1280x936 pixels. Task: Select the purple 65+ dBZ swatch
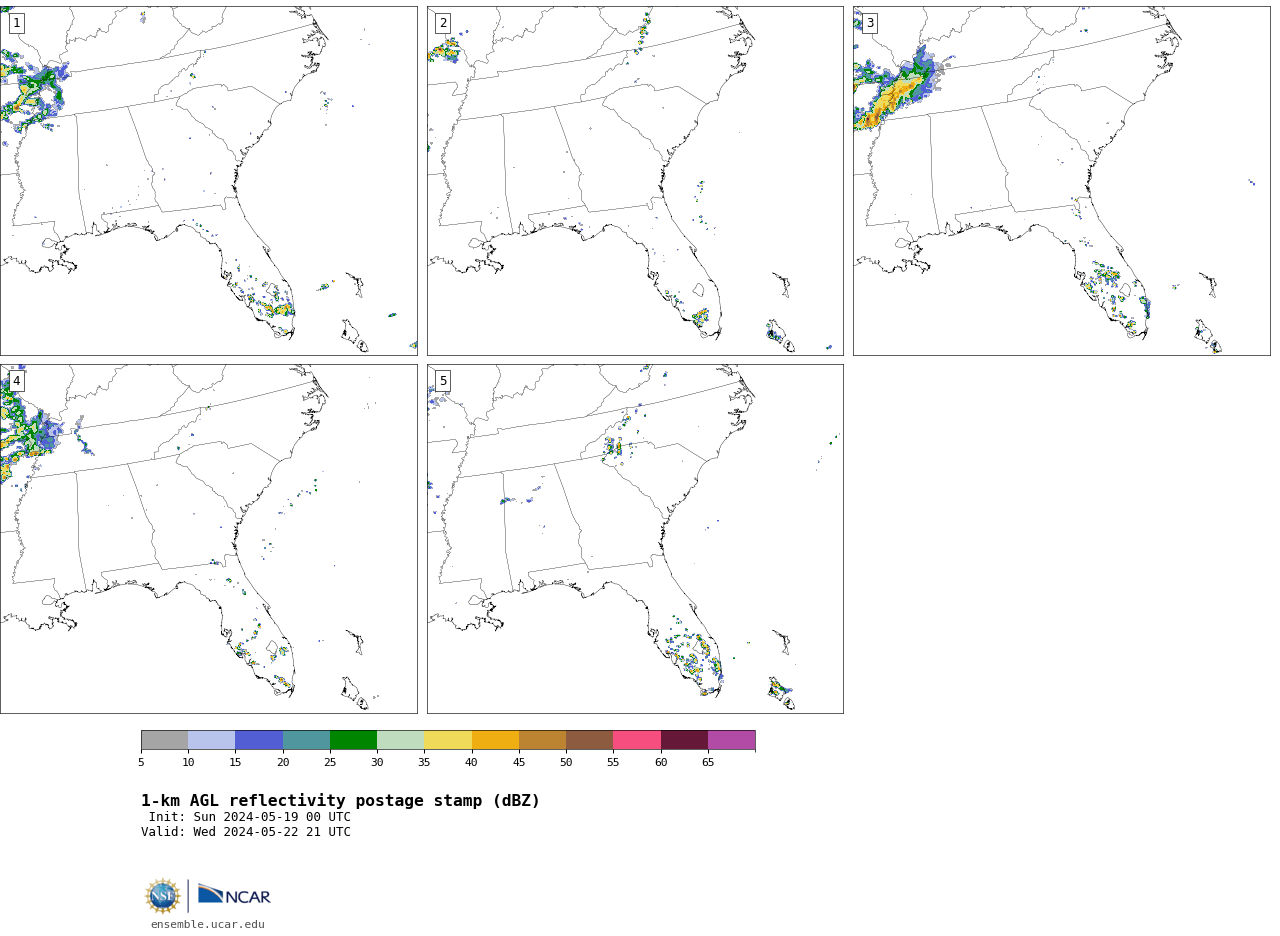pos(731,740)
